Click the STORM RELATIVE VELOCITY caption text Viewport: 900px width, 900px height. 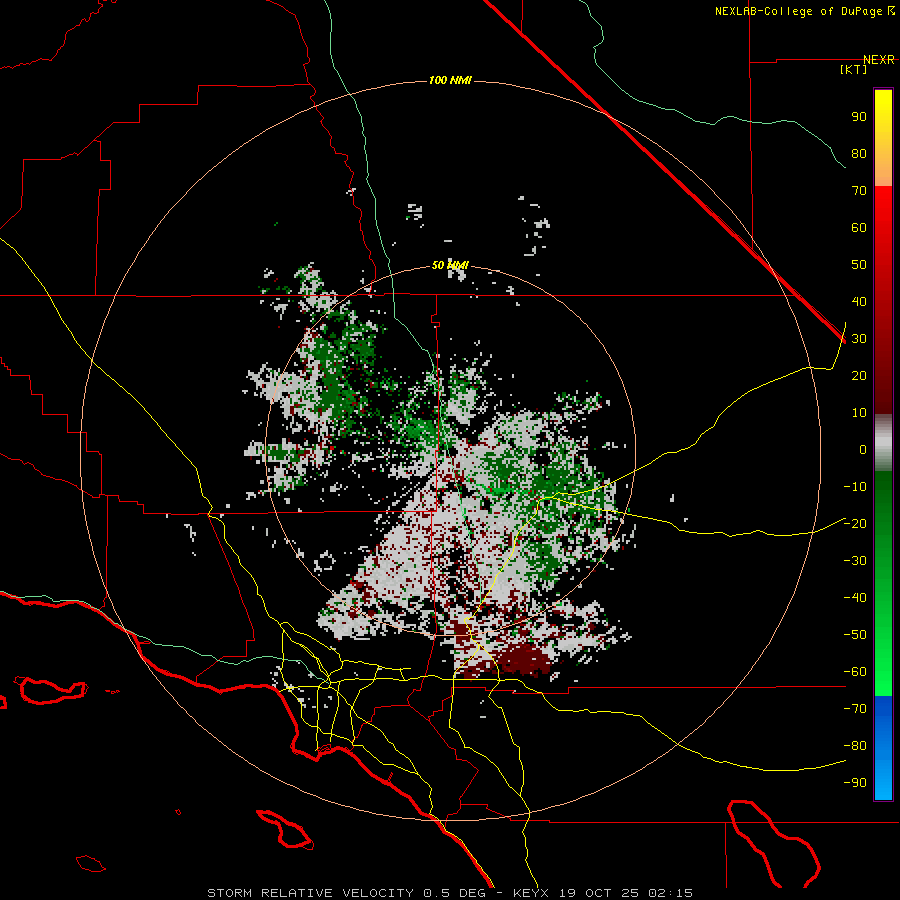(311, 893)
